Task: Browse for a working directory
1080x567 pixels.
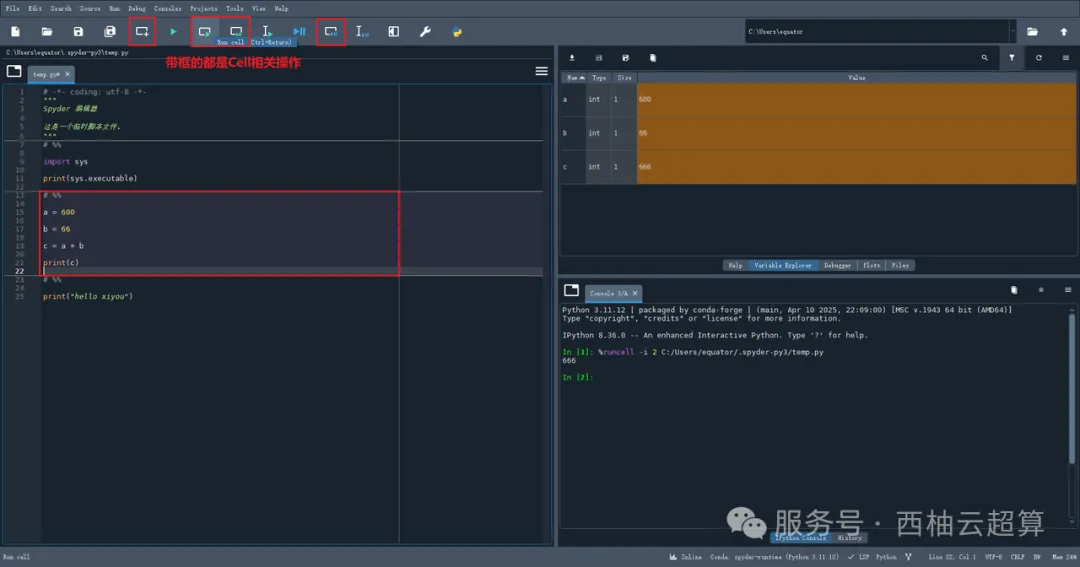Action: (1032, 32)
